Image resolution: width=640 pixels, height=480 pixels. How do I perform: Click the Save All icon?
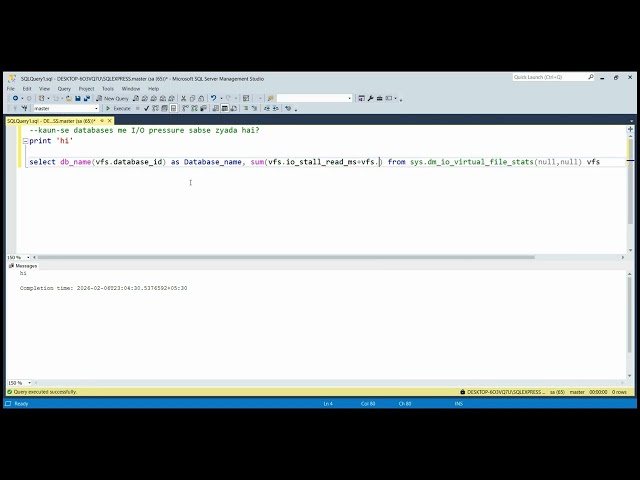pos(87,98)
